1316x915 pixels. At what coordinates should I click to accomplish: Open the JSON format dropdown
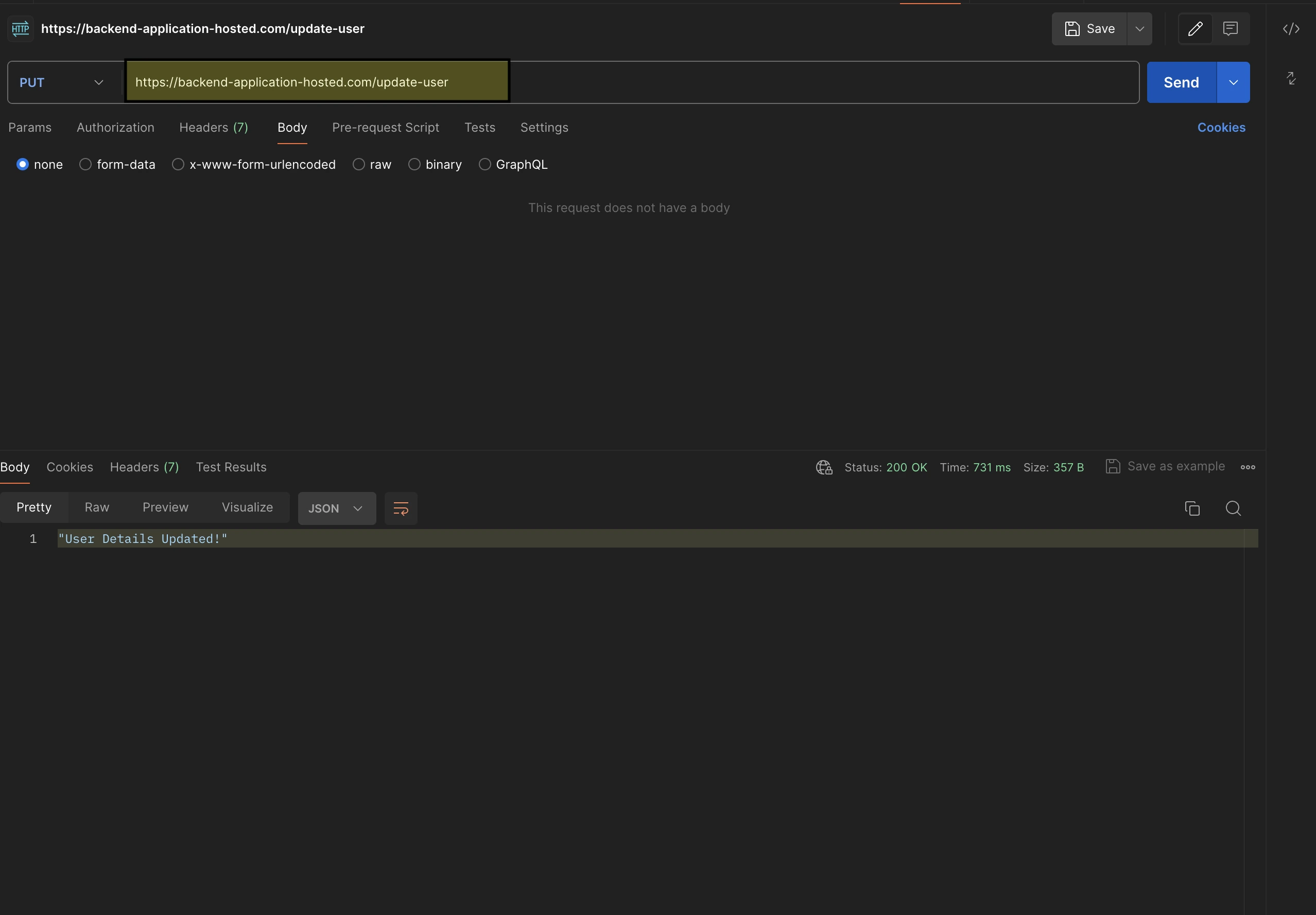point(336,508)
